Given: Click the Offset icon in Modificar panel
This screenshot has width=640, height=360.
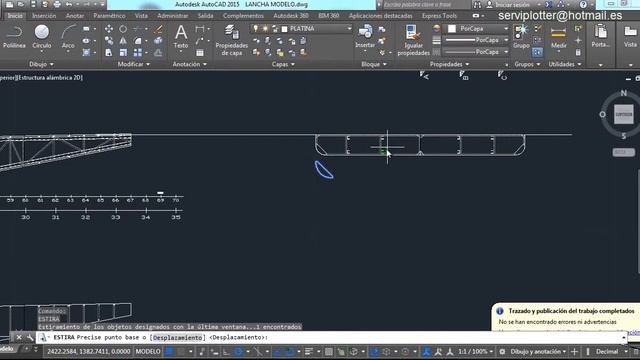Looking at the screenshot, I should click(x=158, y=53).
